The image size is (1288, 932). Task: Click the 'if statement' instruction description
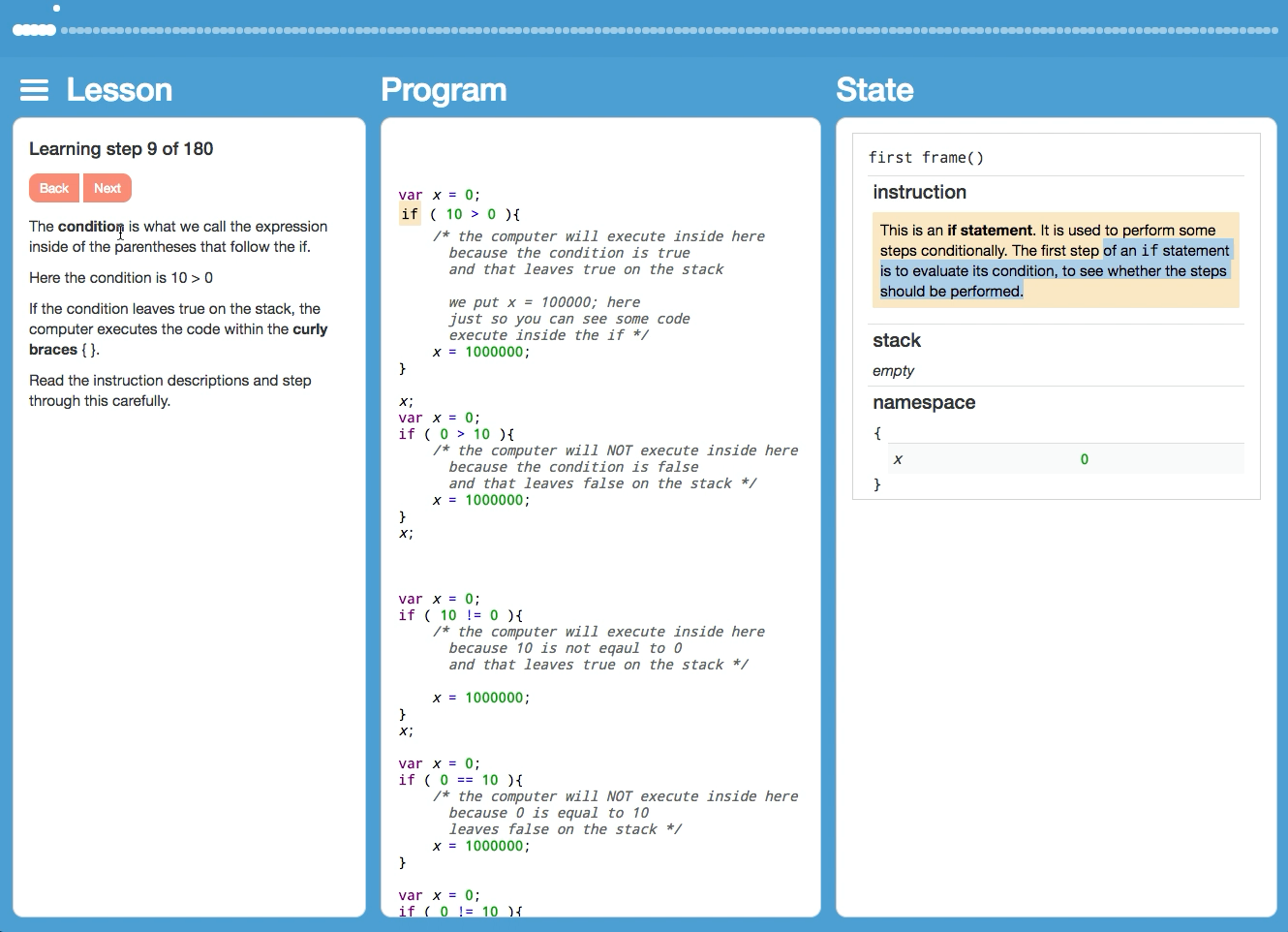[1056, 261]
